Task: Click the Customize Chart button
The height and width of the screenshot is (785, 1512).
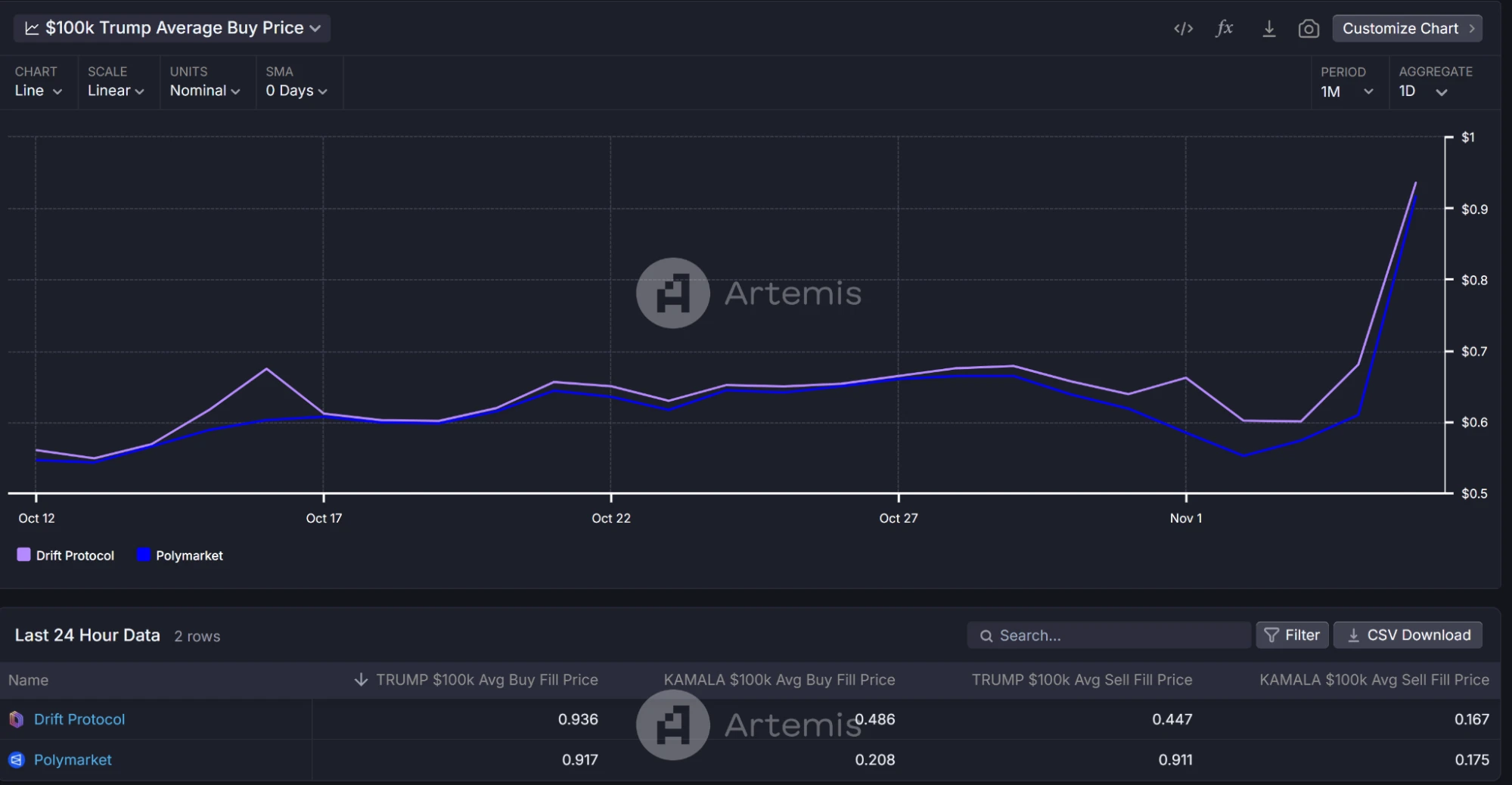Action: tap(1407, 29)
